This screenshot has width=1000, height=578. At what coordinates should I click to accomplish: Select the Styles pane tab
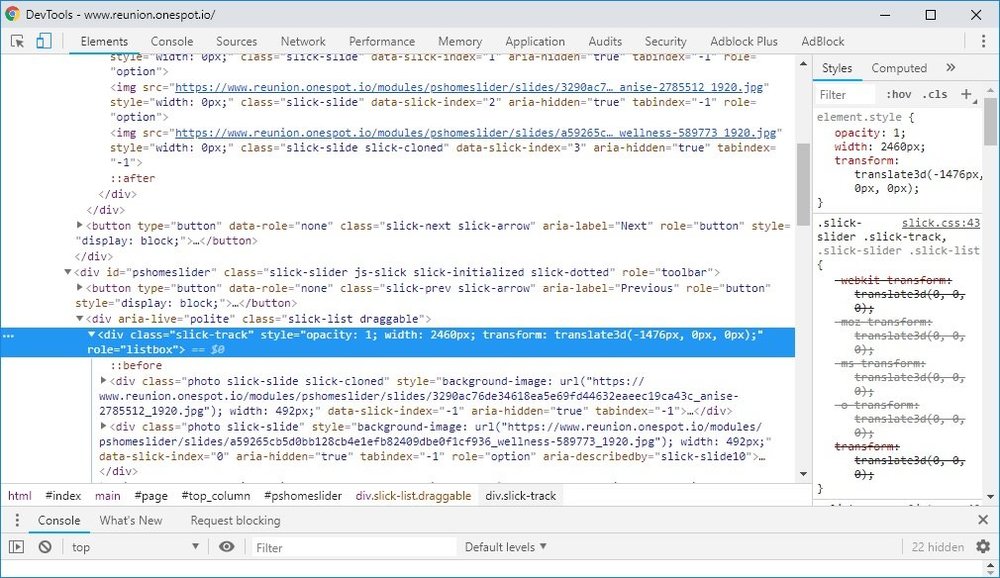837,68
